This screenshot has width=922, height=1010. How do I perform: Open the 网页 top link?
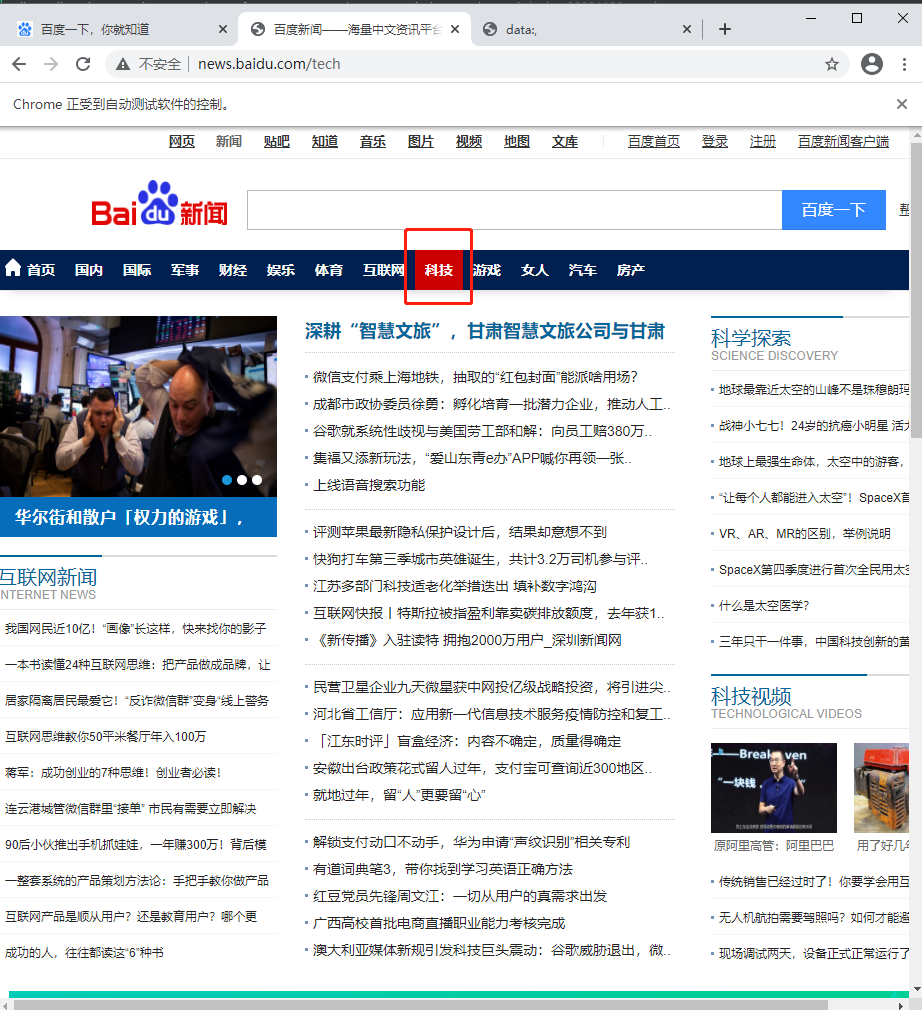click(182, 141)
